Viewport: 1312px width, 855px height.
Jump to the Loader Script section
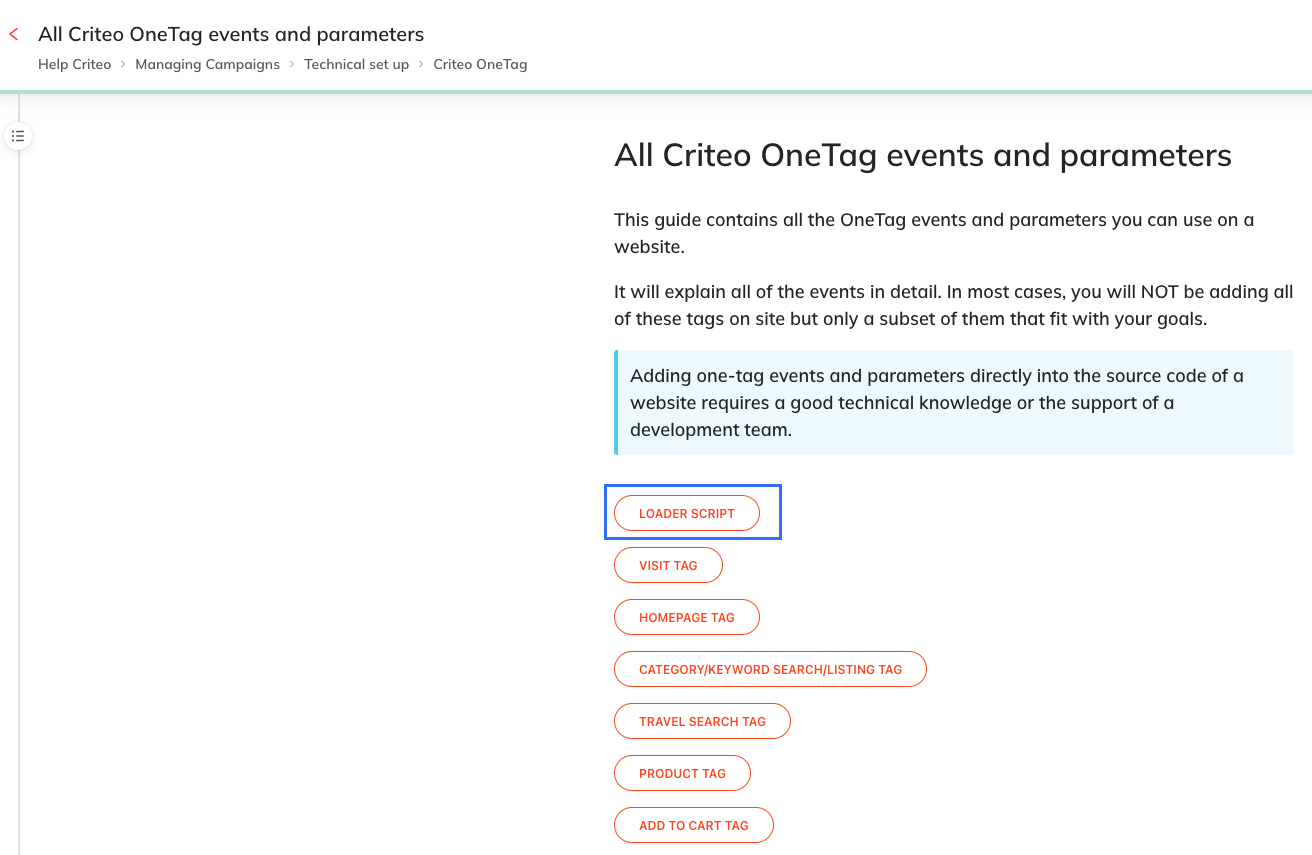[x=686, y=514]
